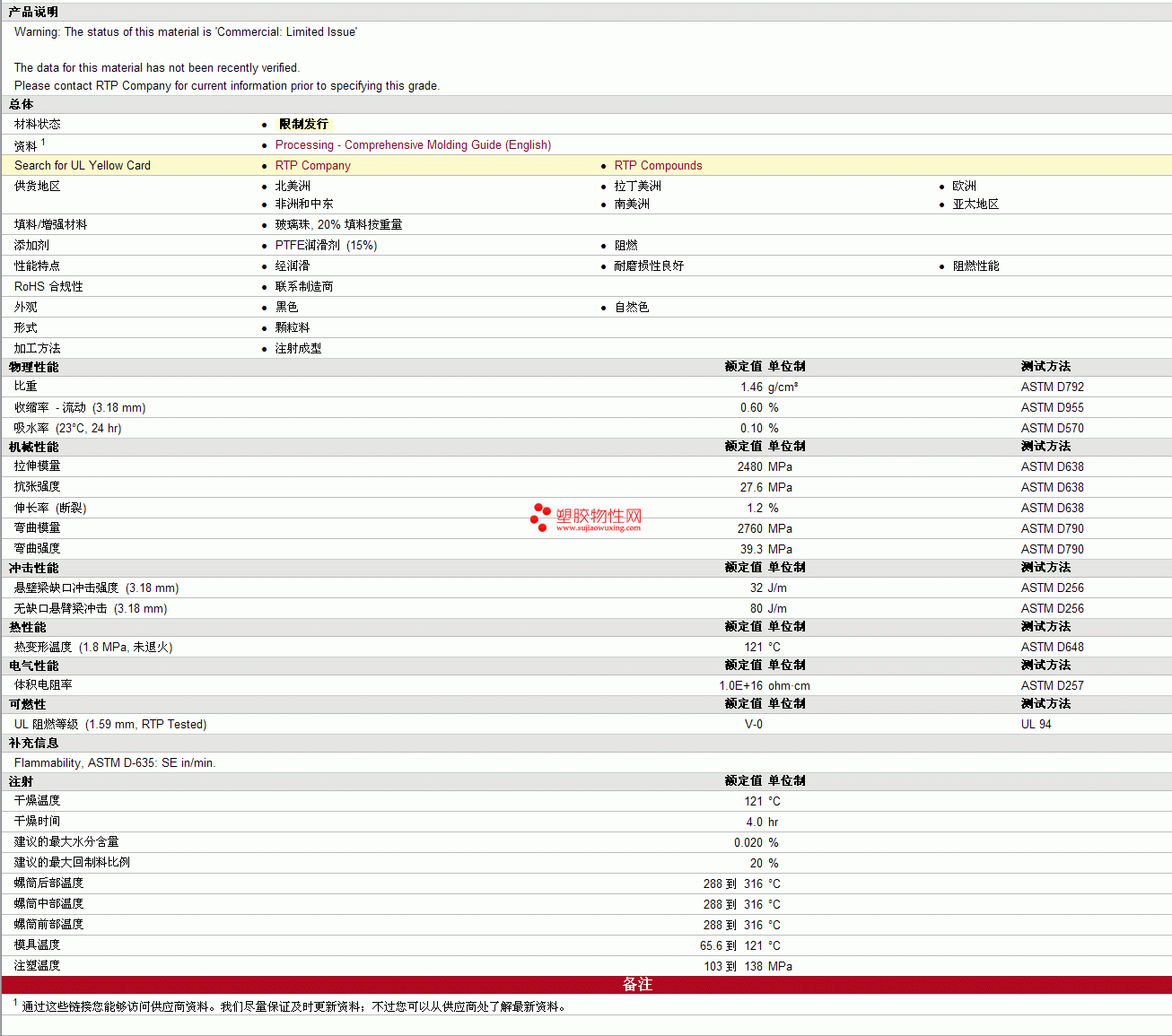
Task: Select tensile modulus value 2480 MPa
Action: (765, 466)
